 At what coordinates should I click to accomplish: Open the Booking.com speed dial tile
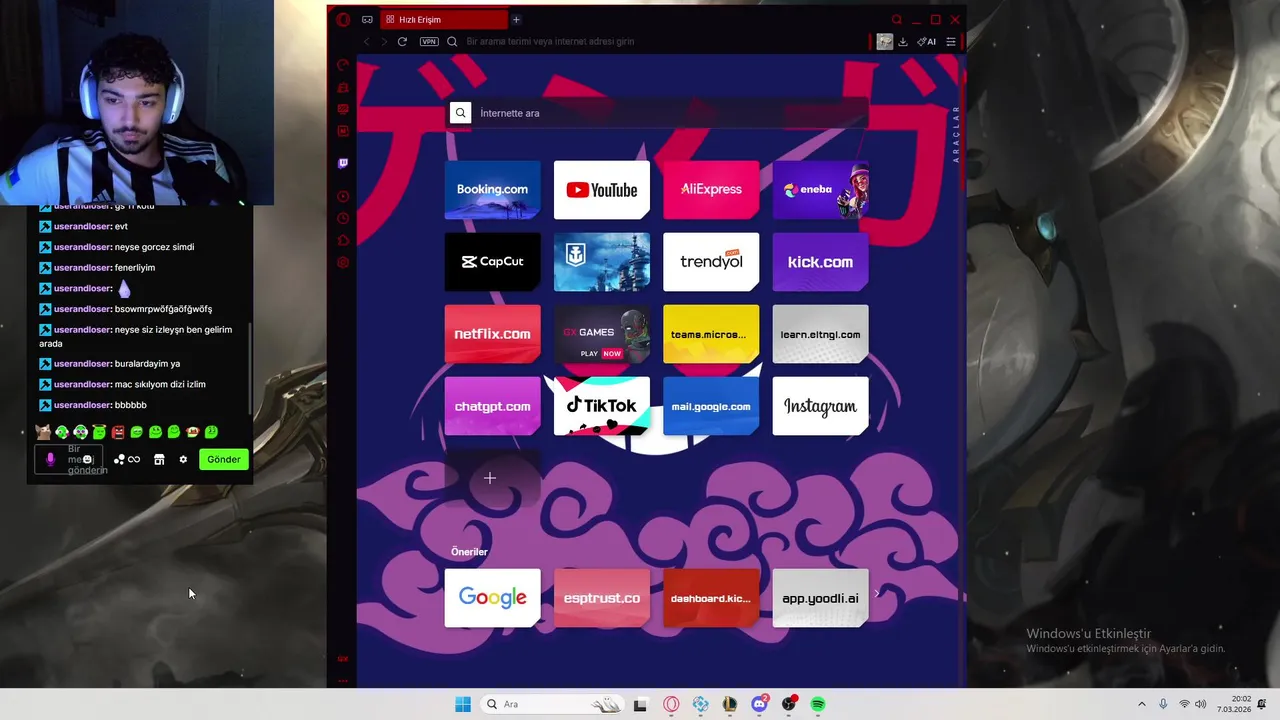tap(492, 189)
